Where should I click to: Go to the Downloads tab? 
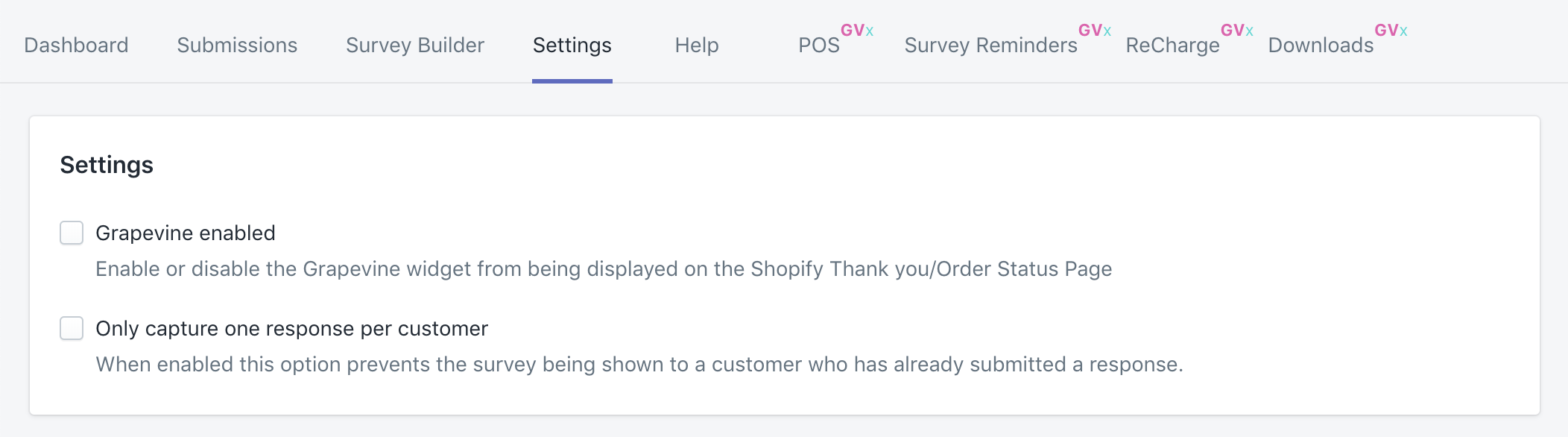(1321, 45)
